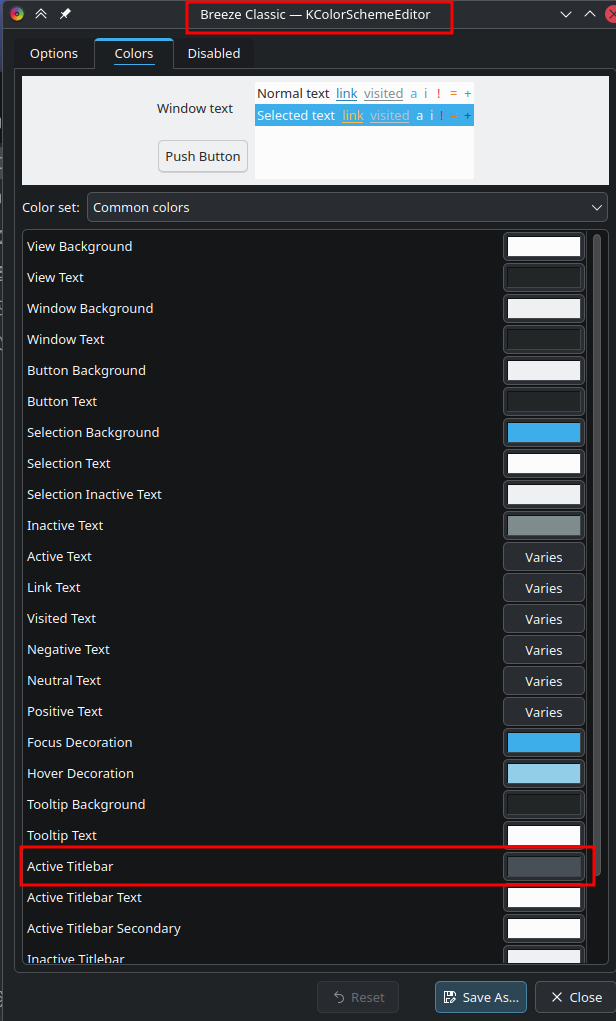This screenshot has width=616, height=1021.
Task: Click the Varies button for Link Text
Action: pos(544,588)
